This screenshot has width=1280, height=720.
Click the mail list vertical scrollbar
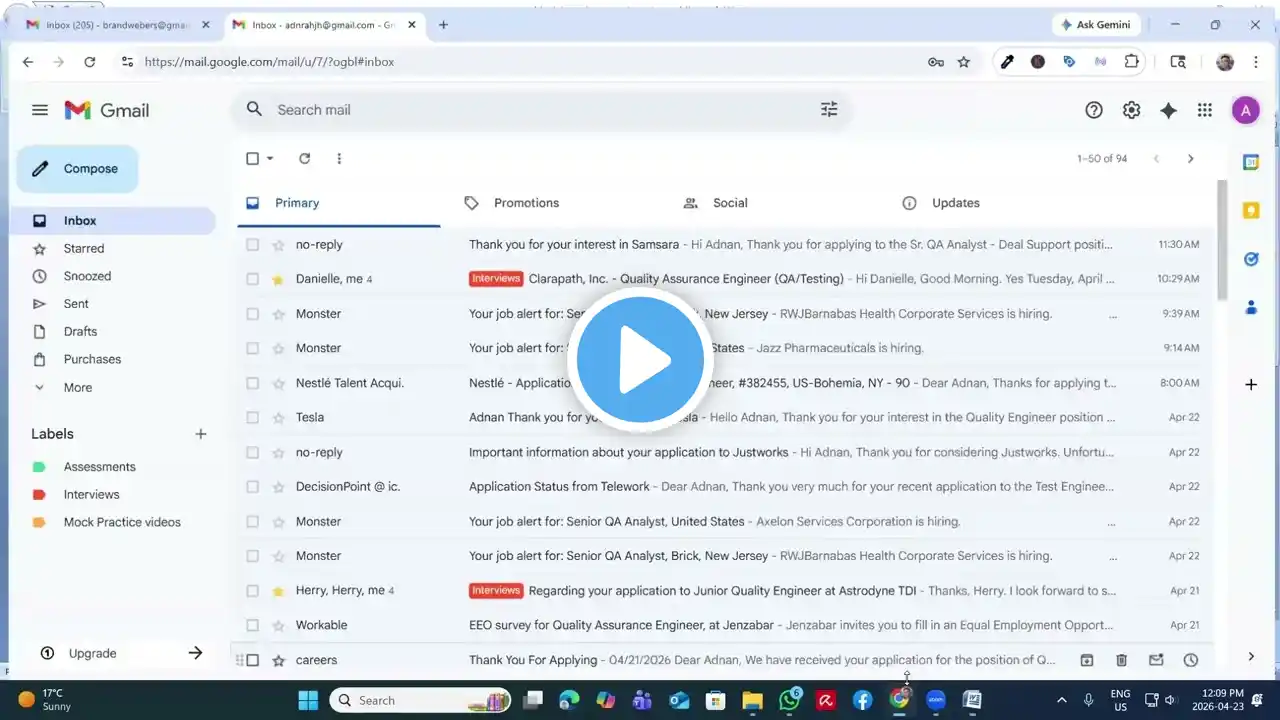click(1221, 240)
